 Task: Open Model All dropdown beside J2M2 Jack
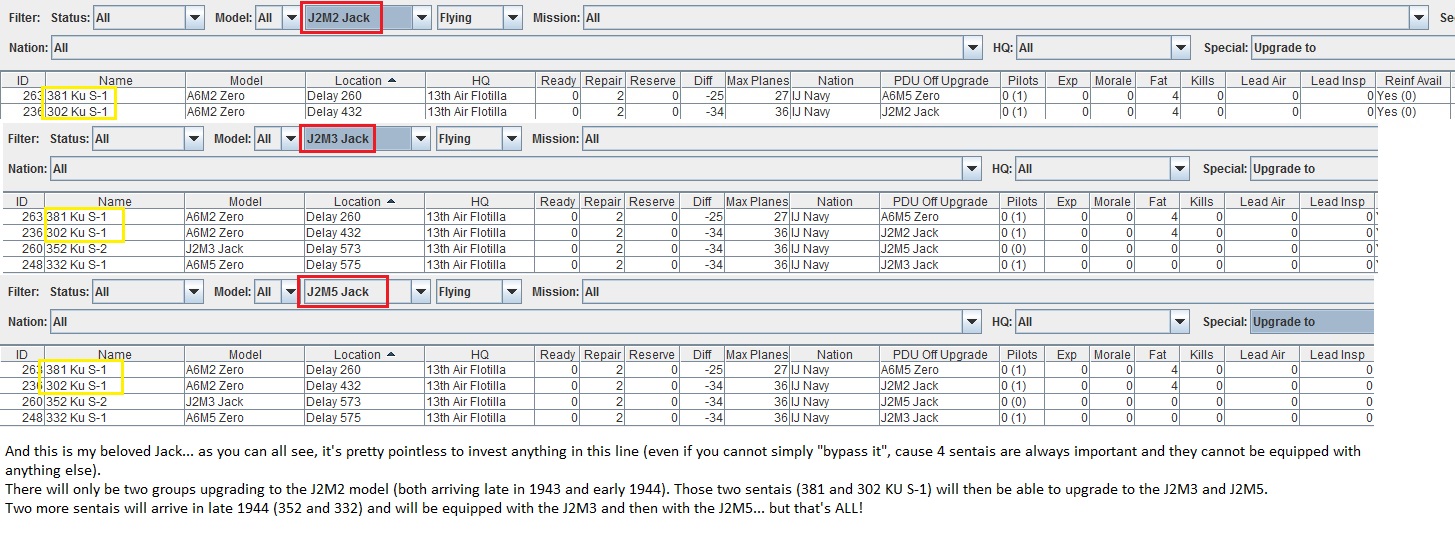point(277,18)
